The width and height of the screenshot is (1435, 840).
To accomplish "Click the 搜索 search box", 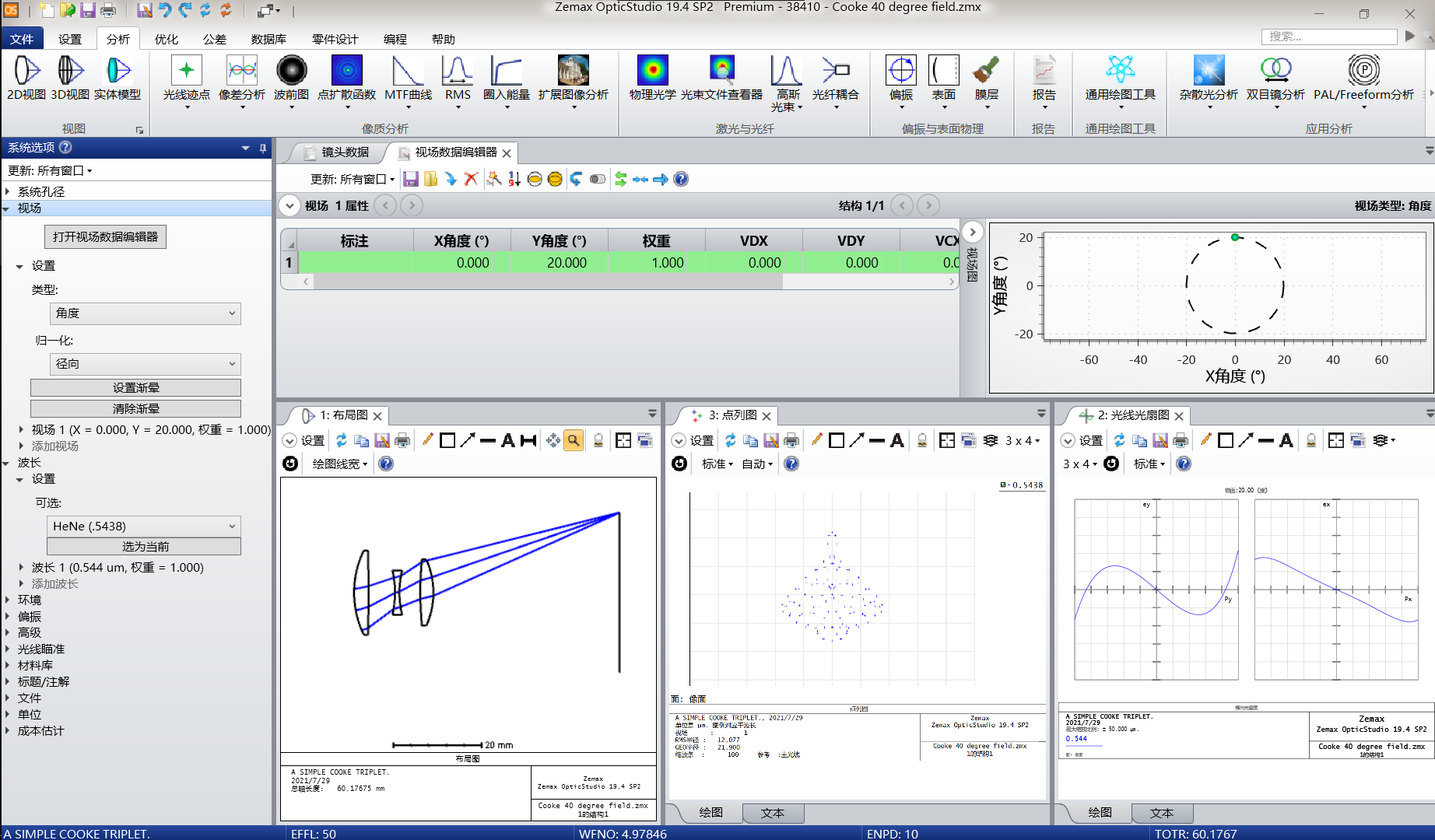I will point(1328,37).
